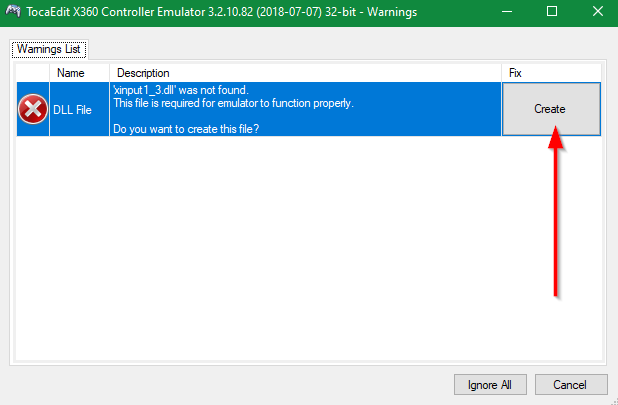The width and height of the screenshot is (618, 405).
Task: Maximize the Warnings window
Action: pyautogui.click(x=552, y=12)
